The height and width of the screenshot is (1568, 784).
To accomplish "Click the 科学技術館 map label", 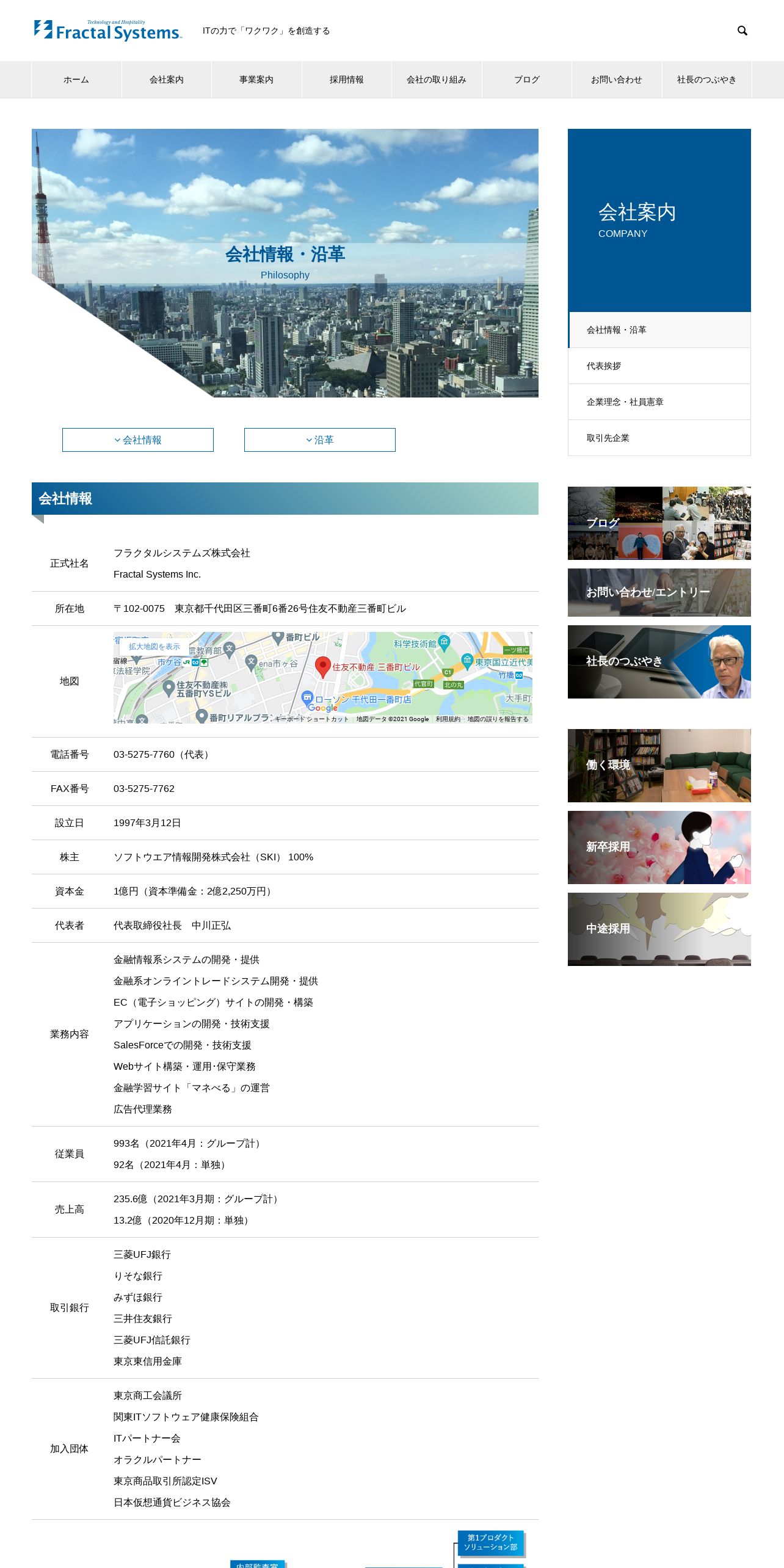I will click(x=415, y=644).
